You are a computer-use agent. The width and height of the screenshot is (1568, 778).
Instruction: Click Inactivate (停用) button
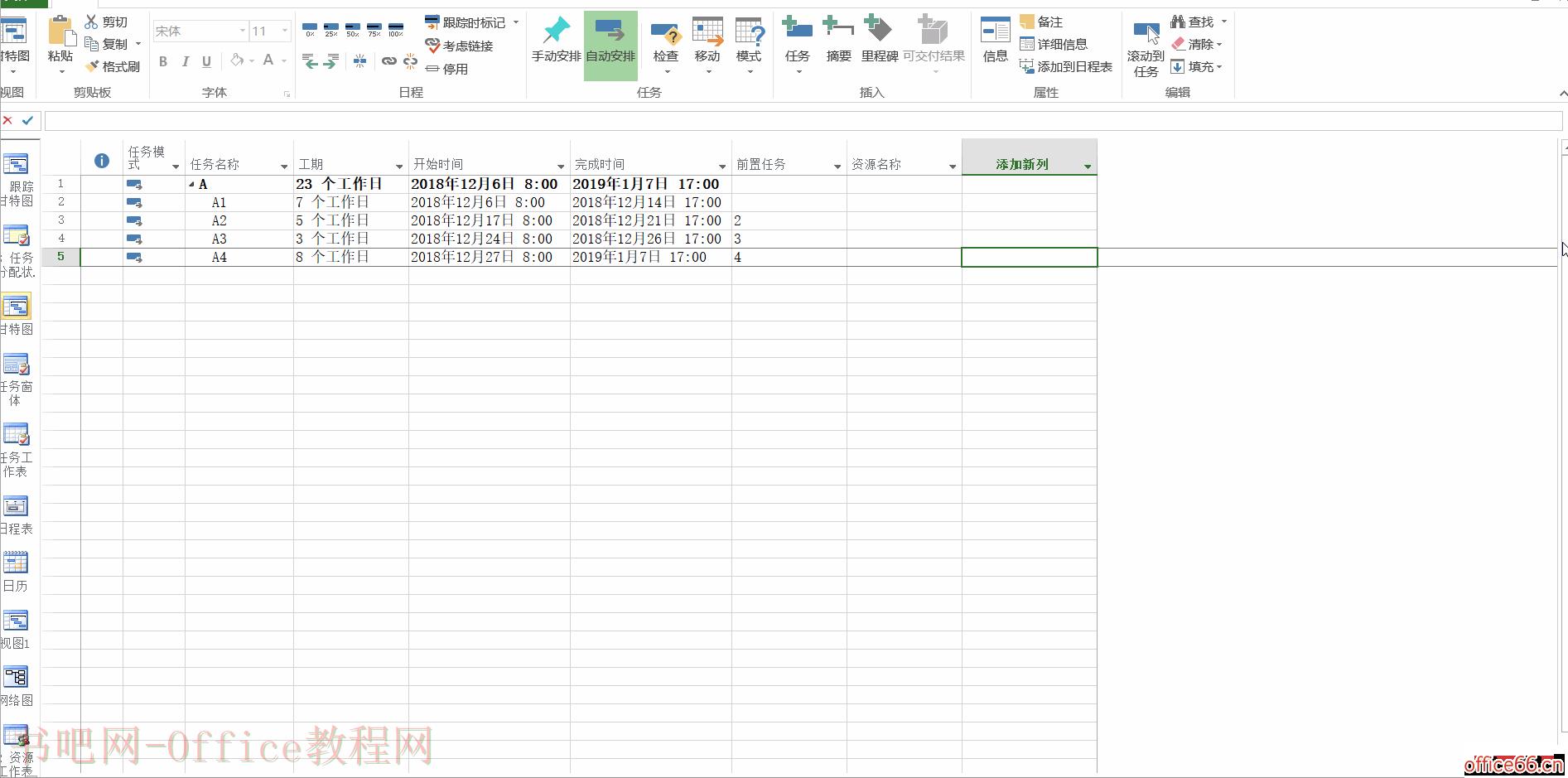point(447,69)
